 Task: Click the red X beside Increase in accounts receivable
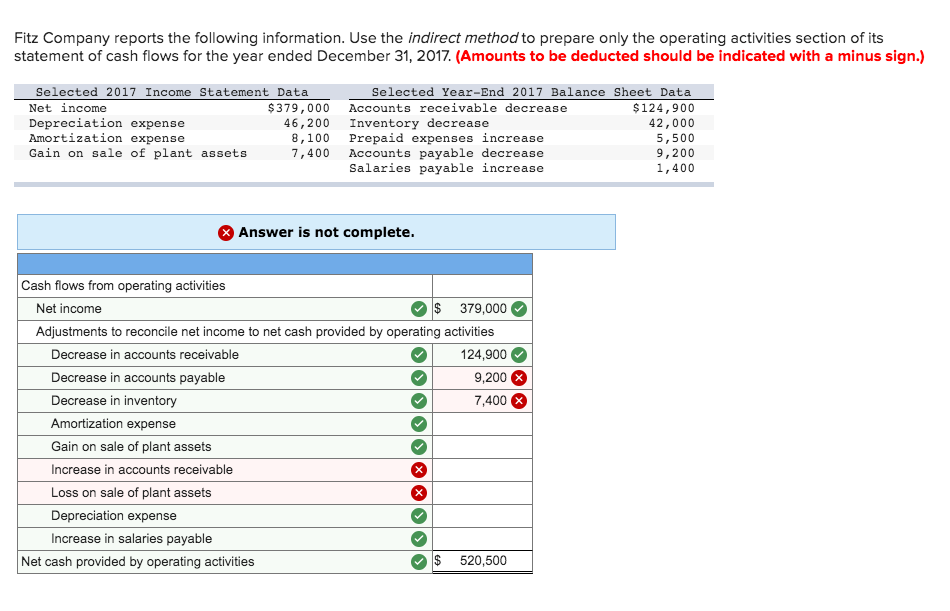pyautogui.click(x=418, y=469)
